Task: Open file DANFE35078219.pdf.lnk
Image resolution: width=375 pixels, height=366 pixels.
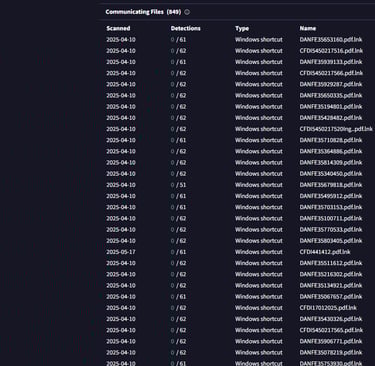Action: pyautogui.click(x=331, y=353)
